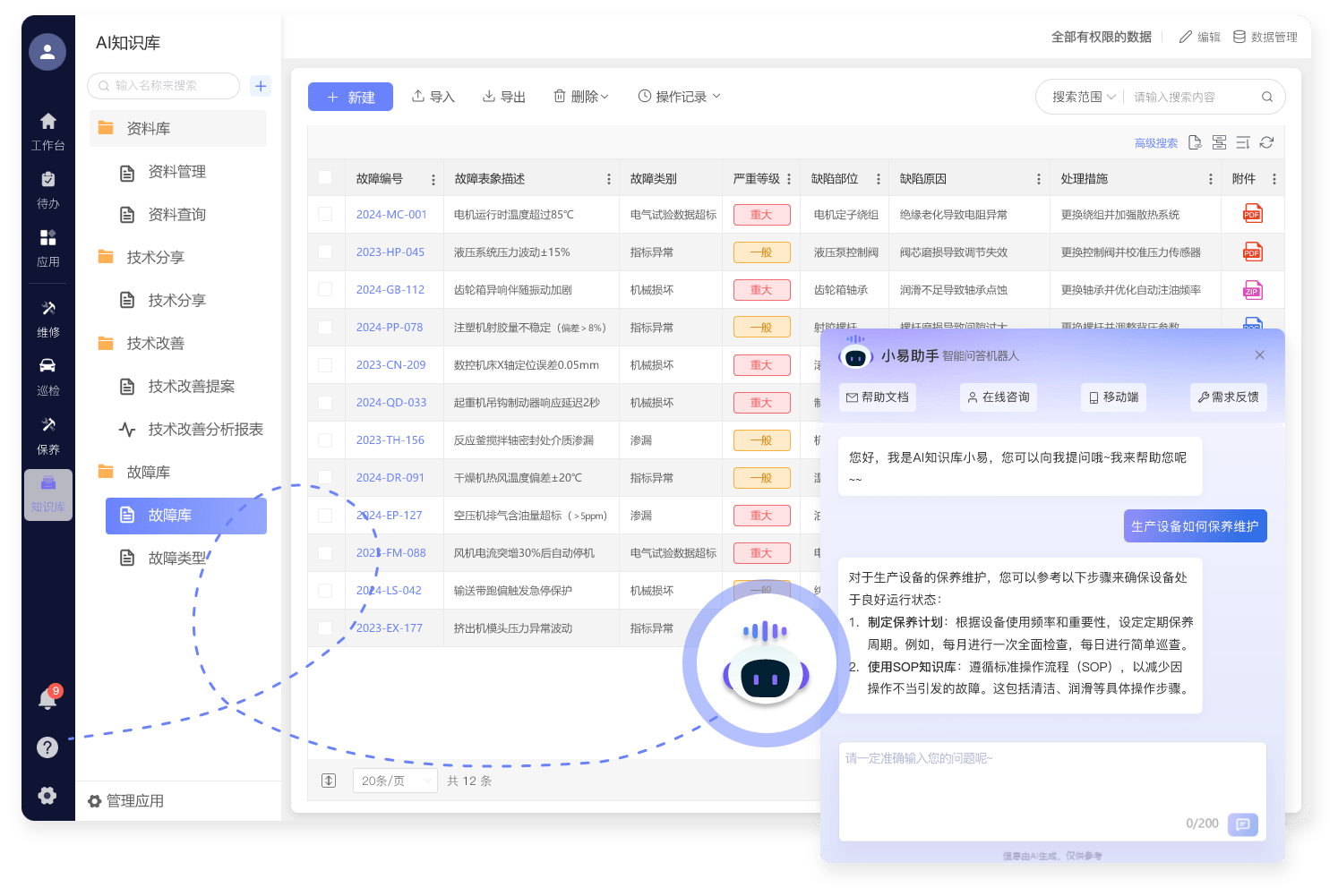The height and width of the screenshot is (896, 1338).
Task: Open PDF attachment of 2023-HP-045
Action: (x=1252, y=252)
